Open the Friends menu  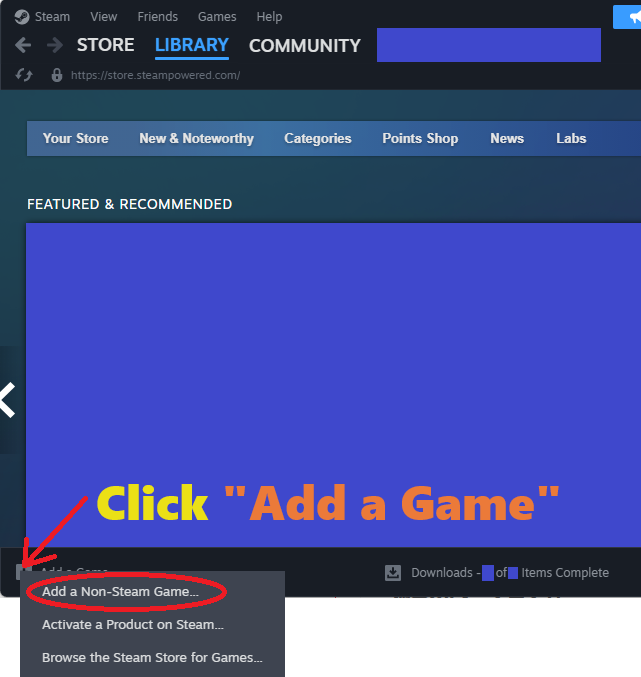[x=157, y=17]
